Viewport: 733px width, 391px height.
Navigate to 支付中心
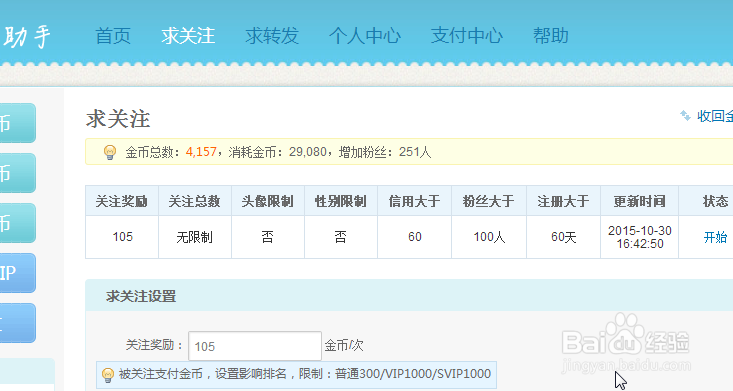467,36
